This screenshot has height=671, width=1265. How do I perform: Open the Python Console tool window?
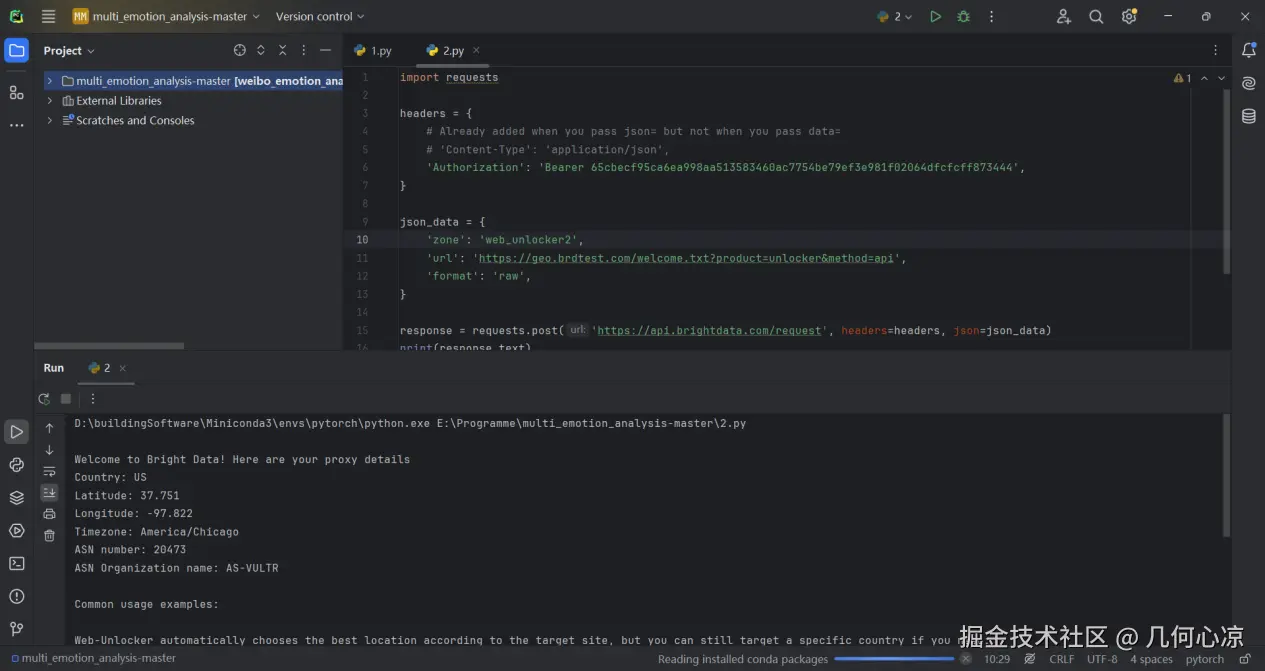16,465
